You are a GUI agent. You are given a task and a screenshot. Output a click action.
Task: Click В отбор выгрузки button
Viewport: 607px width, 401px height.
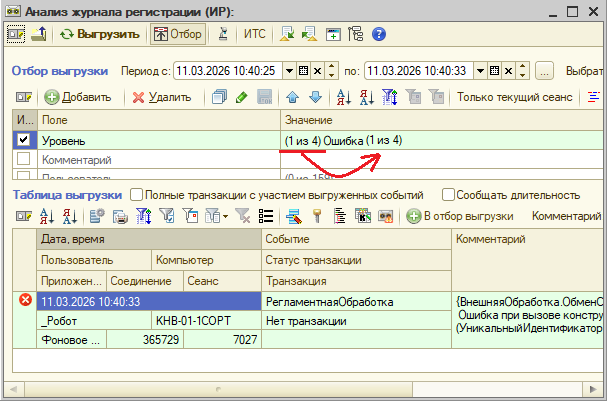coord(460,216)
